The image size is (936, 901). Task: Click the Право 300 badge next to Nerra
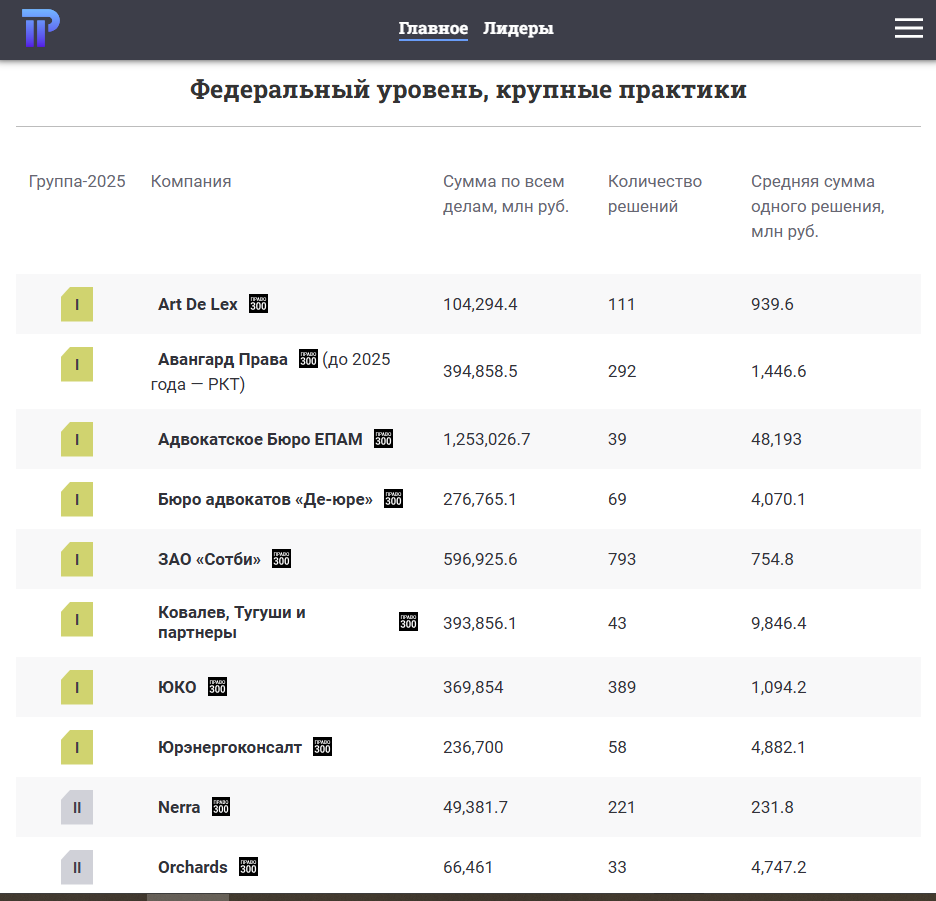221,807
